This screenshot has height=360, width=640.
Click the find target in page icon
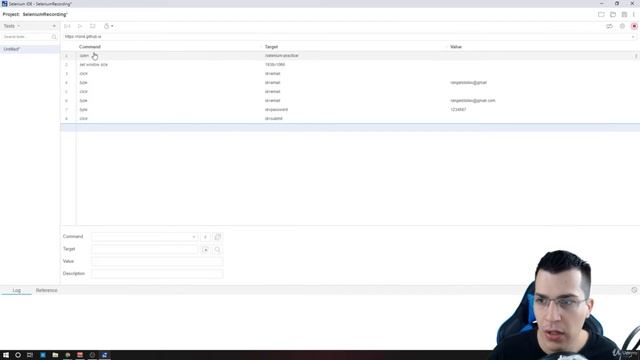tap(218, 249)
